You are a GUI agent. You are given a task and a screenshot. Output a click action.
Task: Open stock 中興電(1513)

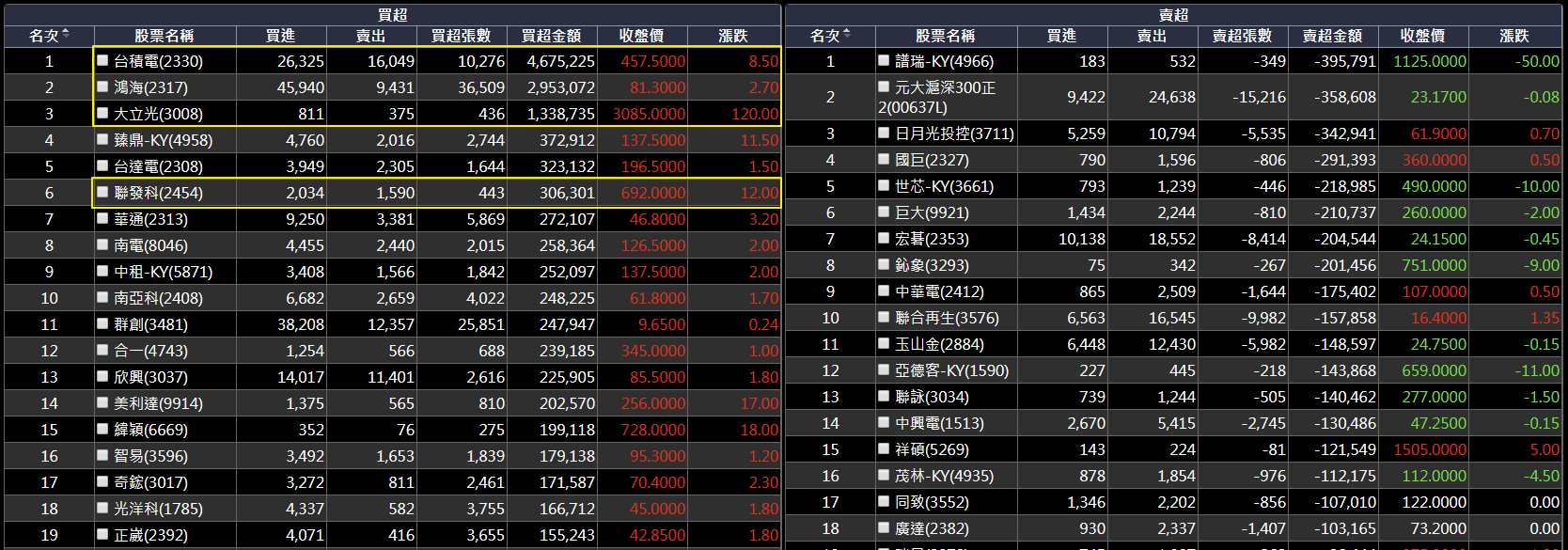click(x=939, y=423)
